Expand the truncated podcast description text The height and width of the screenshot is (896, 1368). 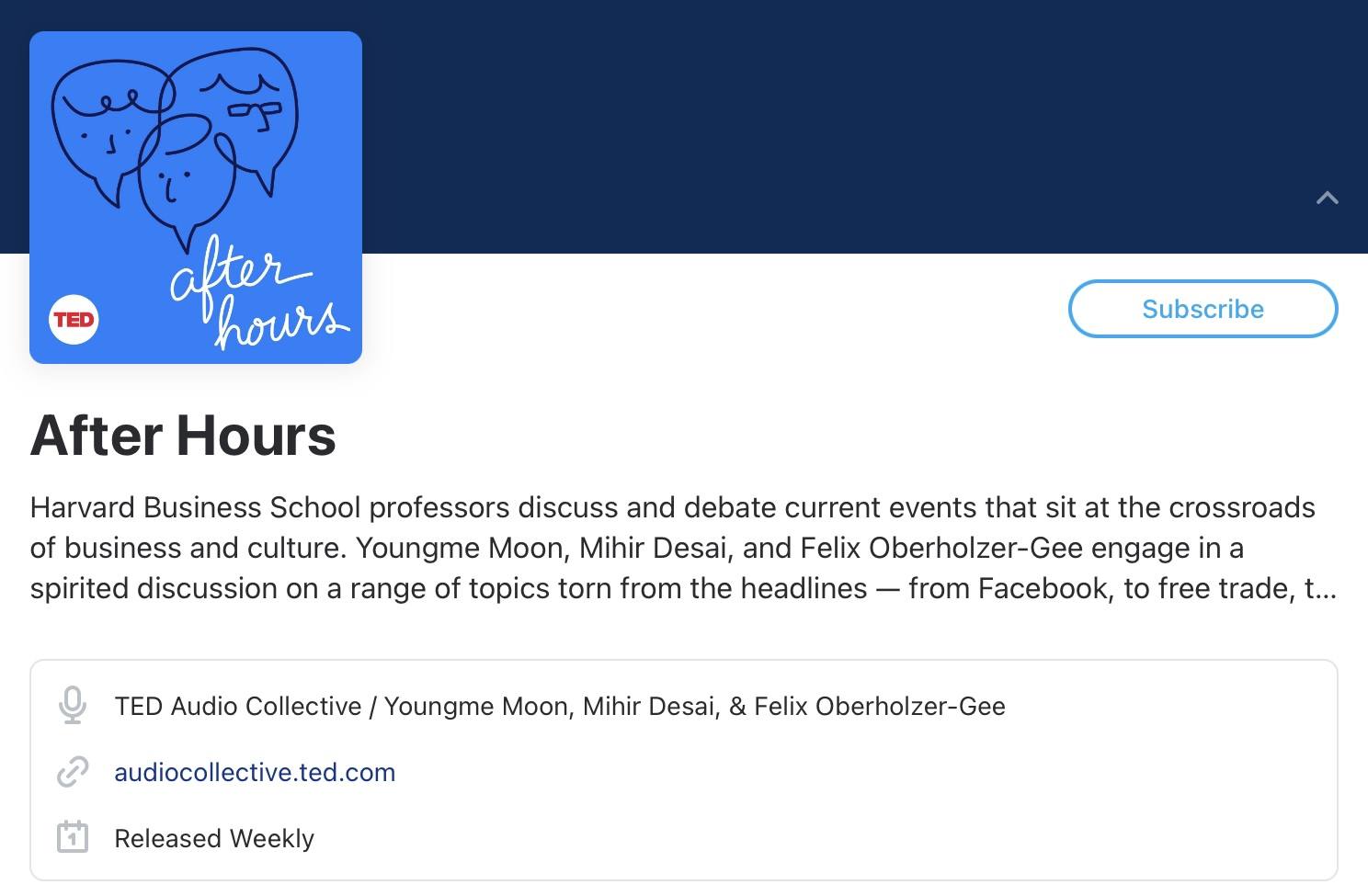[683, 548]
